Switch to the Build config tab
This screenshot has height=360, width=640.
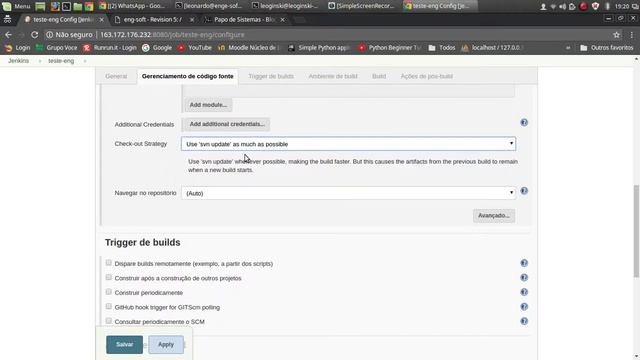click(x=379, y=76)
